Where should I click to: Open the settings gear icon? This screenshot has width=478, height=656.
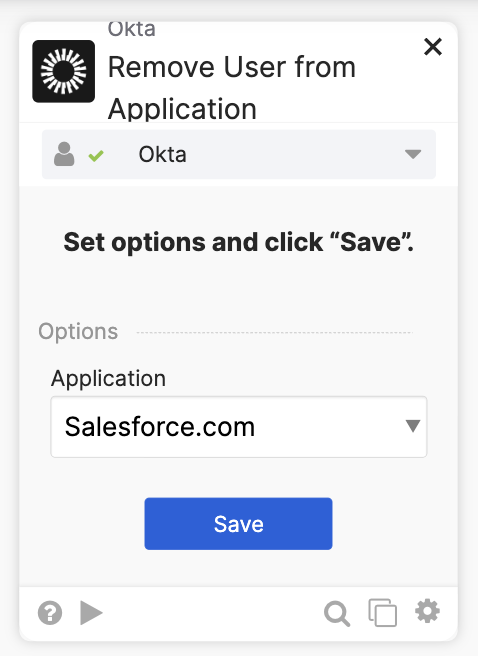click(427, 611)
